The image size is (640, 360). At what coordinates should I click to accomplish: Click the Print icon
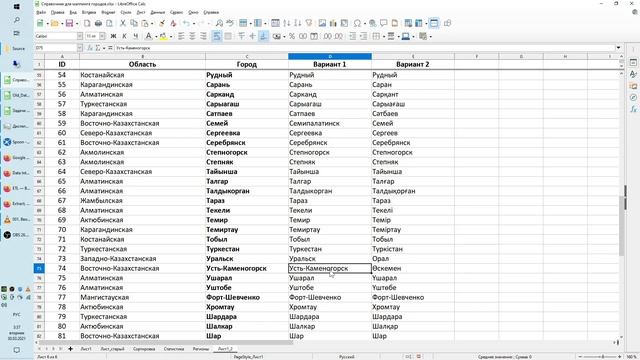tap(98, 23)
